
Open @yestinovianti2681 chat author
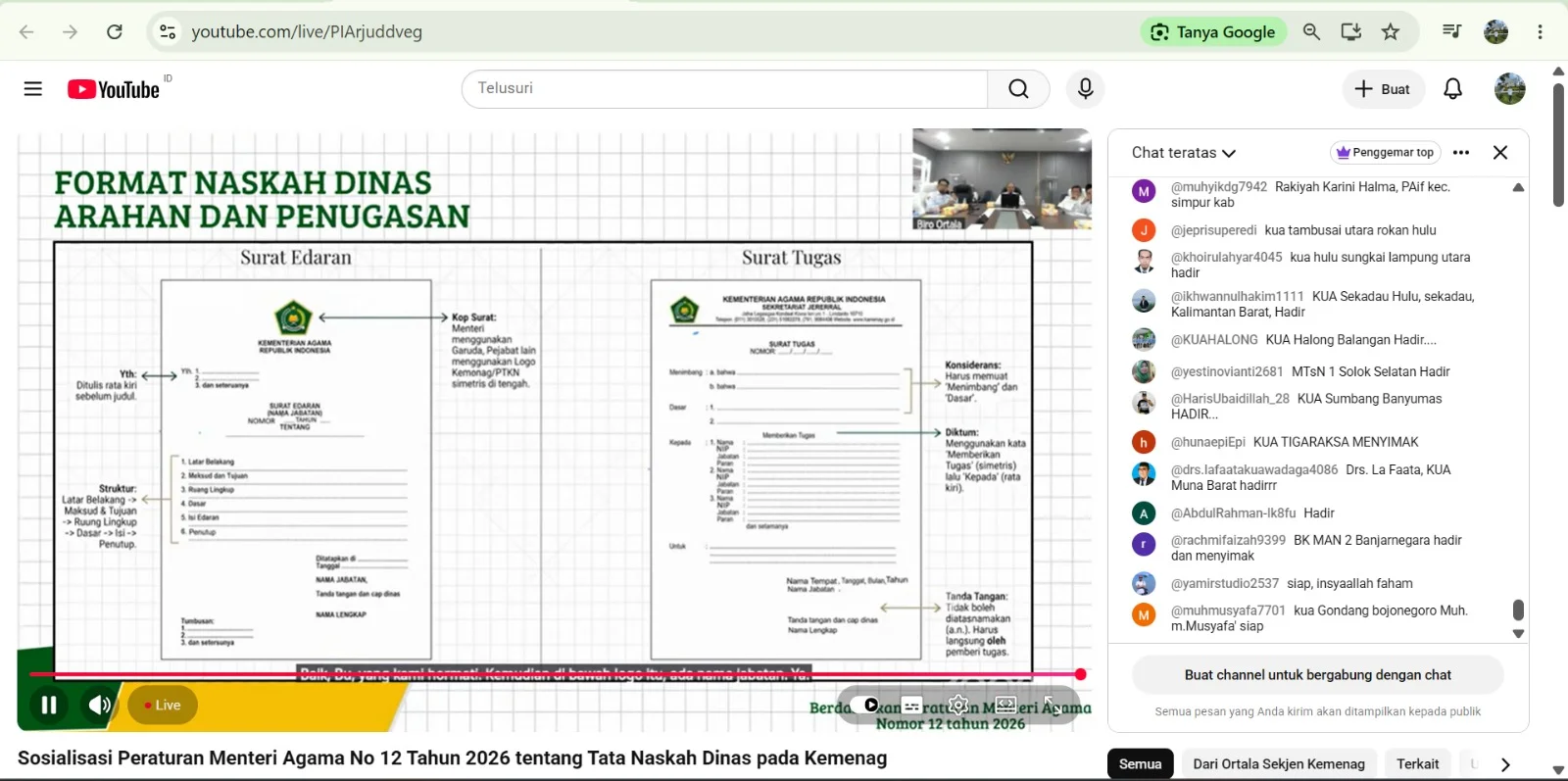coord(1227,372)
